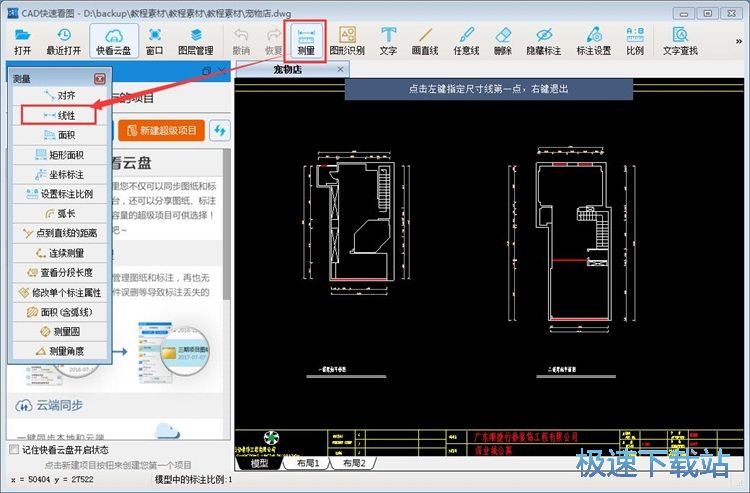Choose 矩形面积 rectangle area measurement
This screenshot has height=493, width=750.
[58, 154]
